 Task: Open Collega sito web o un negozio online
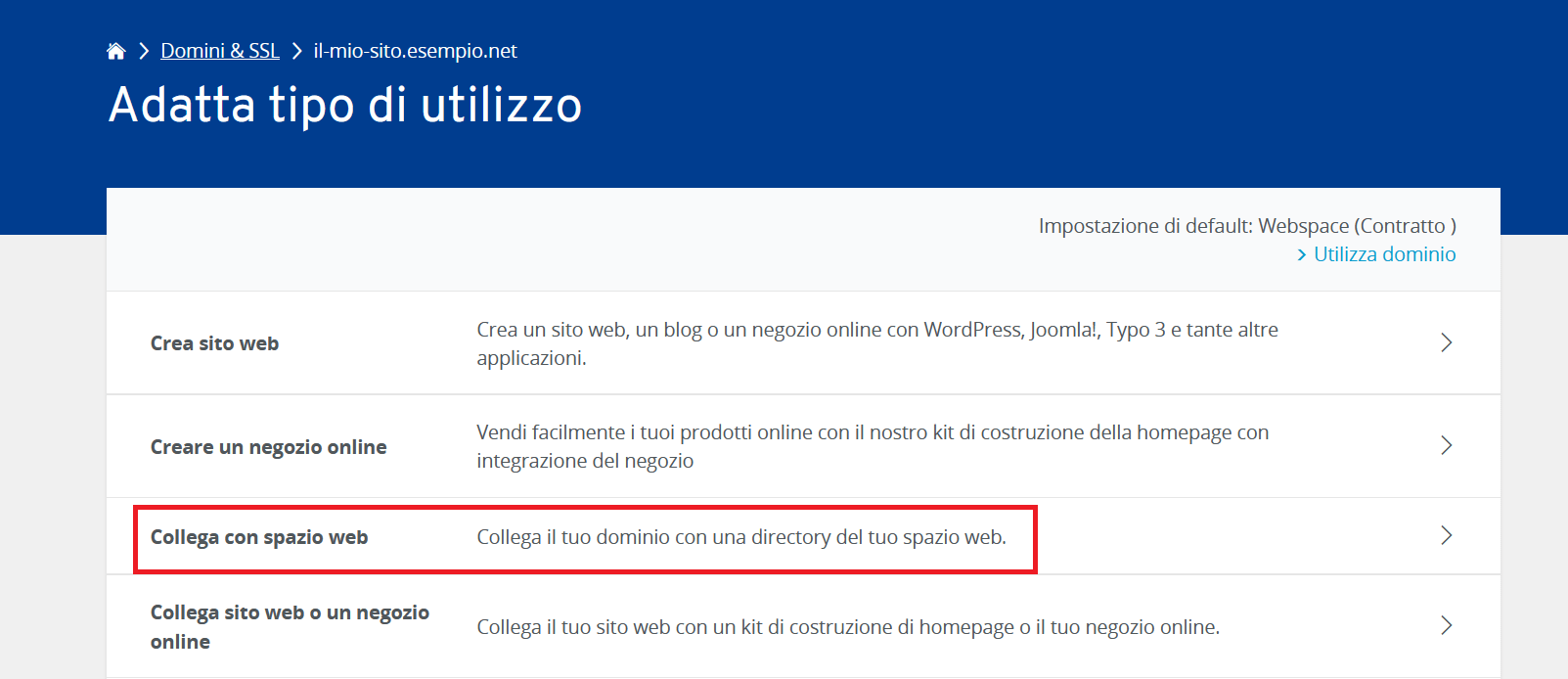coord(290,627)
